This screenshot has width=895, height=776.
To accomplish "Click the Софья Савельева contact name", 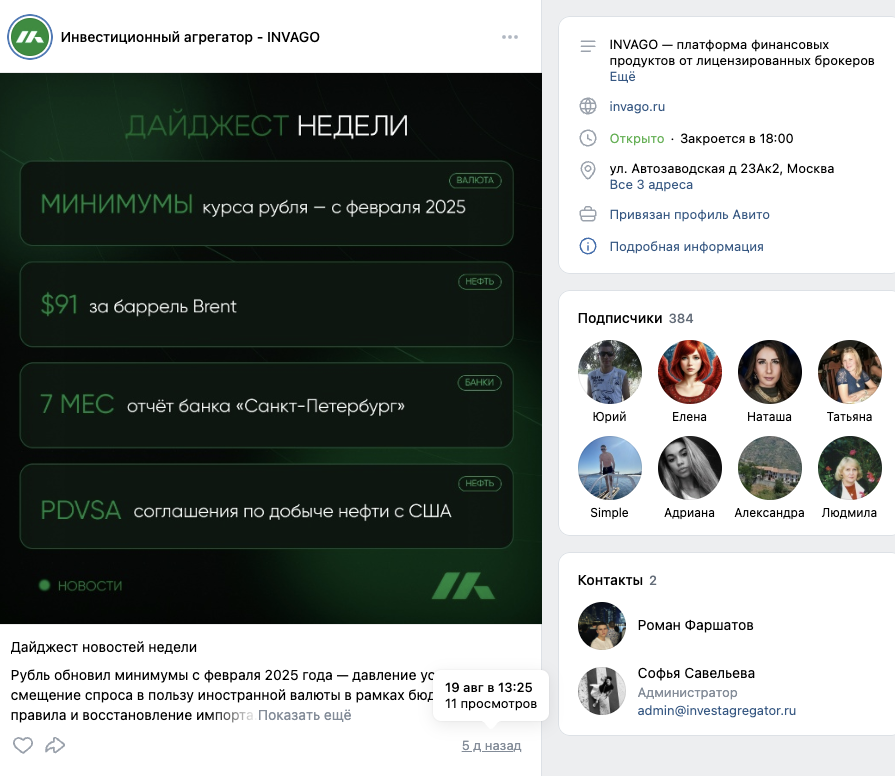I will pyautogui.click(x=696, y=673).
